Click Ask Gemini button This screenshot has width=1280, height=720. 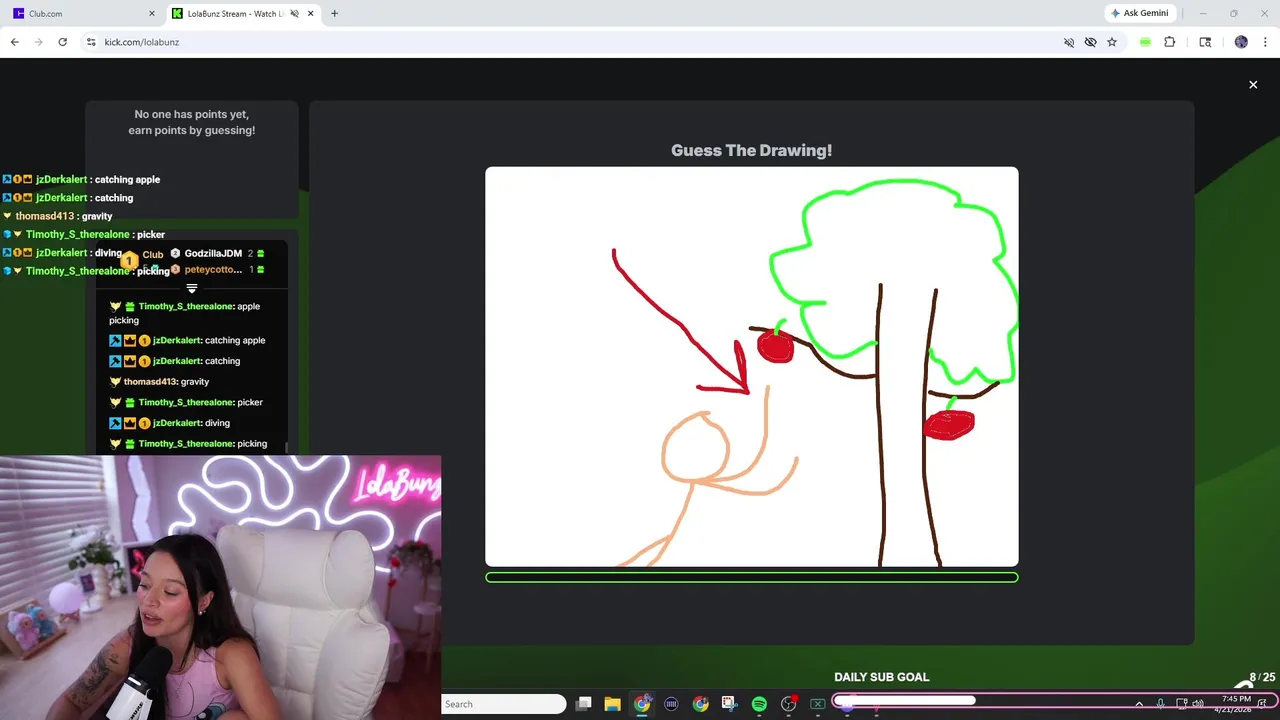[1139, 13]
